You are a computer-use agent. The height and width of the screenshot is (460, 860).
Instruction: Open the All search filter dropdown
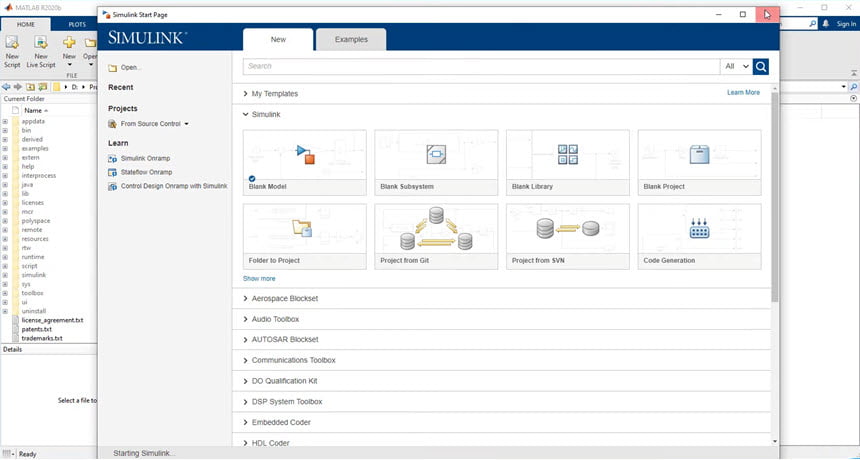pos(737,66)
